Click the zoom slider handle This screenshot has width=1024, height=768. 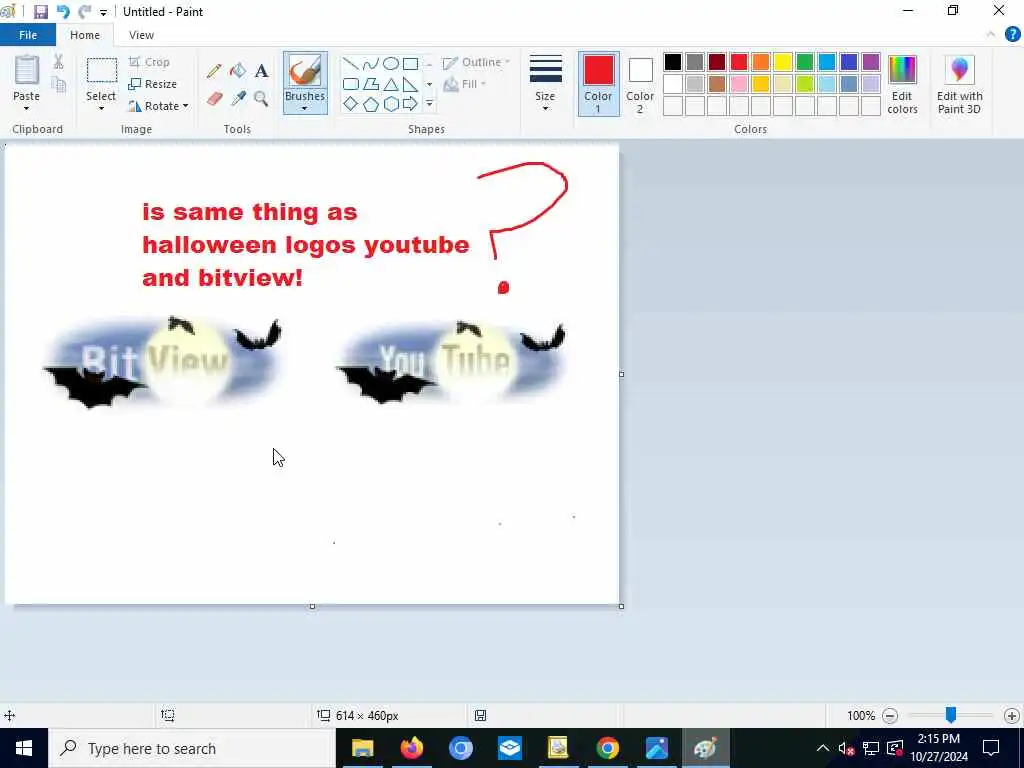pyautogui.click(x=951, y=715)
